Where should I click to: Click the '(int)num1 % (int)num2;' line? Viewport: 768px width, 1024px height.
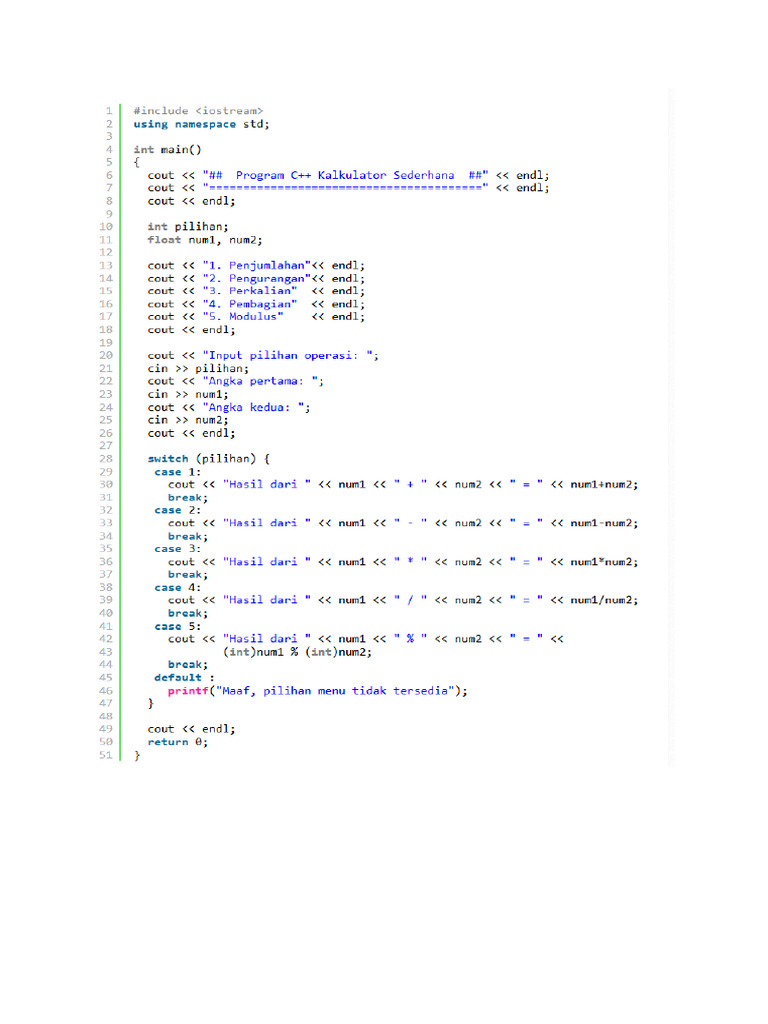tap(297, 652)
